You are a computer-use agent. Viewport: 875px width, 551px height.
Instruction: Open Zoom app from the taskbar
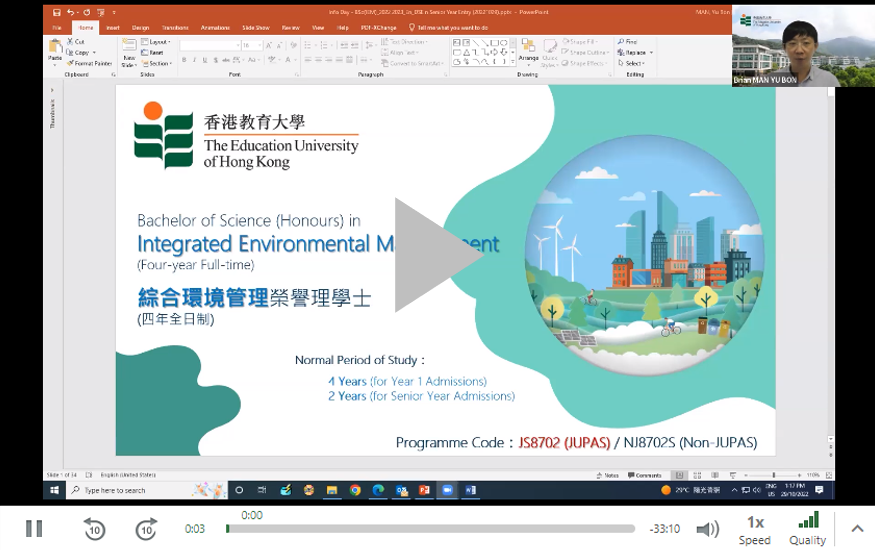click(x=447, y=490)
